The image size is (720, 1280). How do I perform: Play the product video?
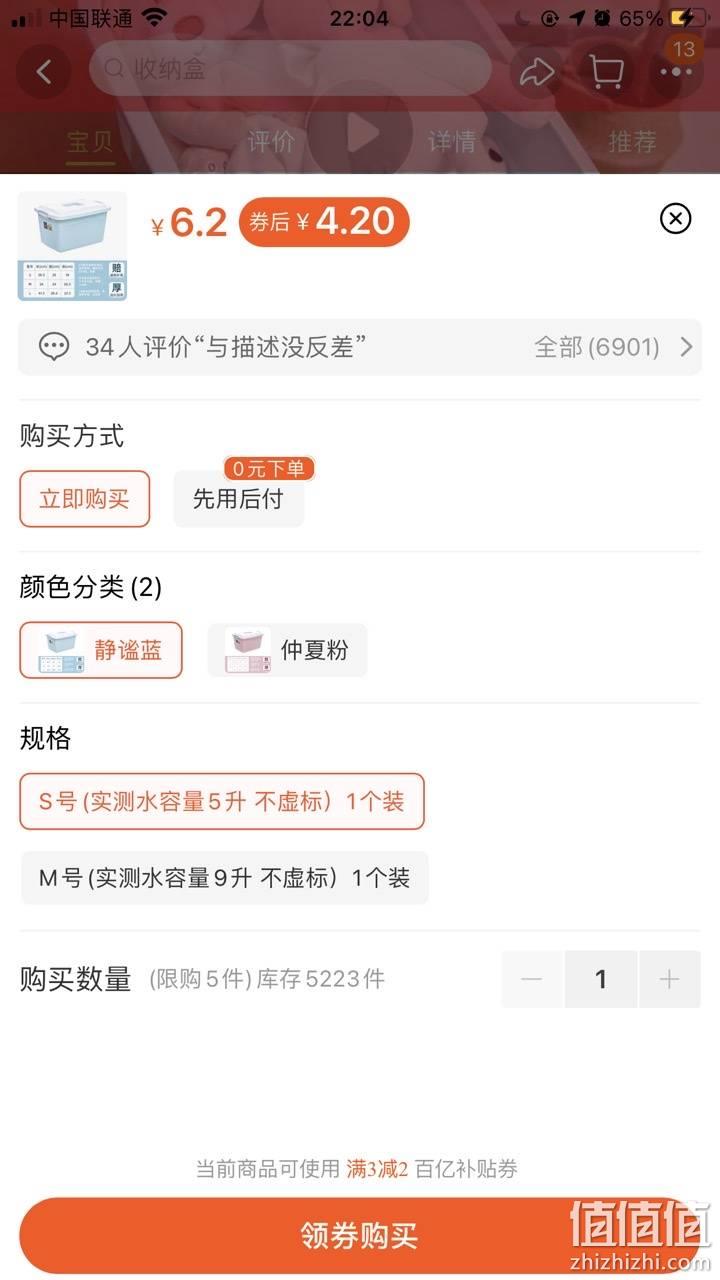tap(361, 133)
